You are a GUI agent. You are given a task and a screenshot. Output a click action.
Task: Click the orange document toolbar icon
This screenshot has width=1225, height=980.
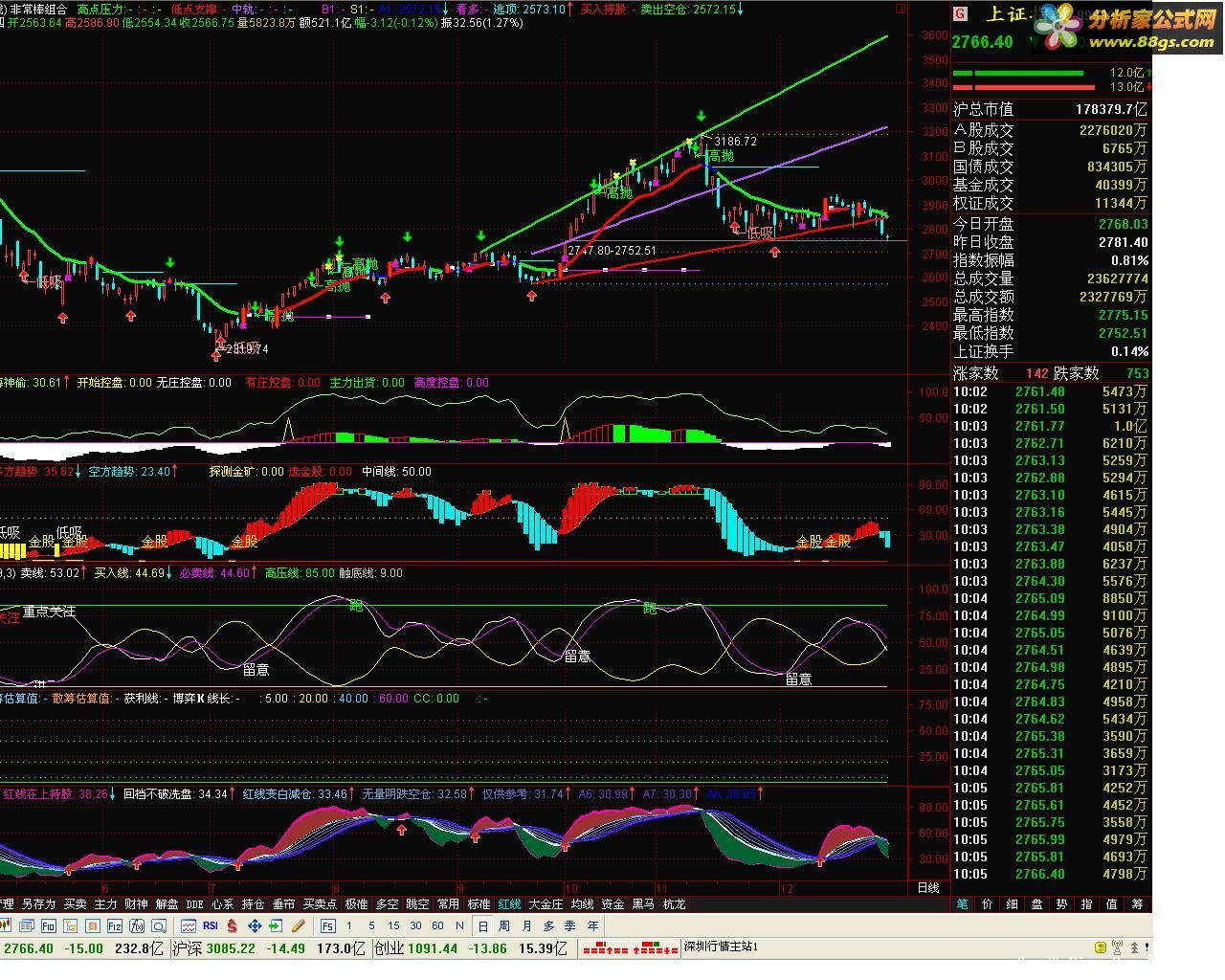(93, 925)
